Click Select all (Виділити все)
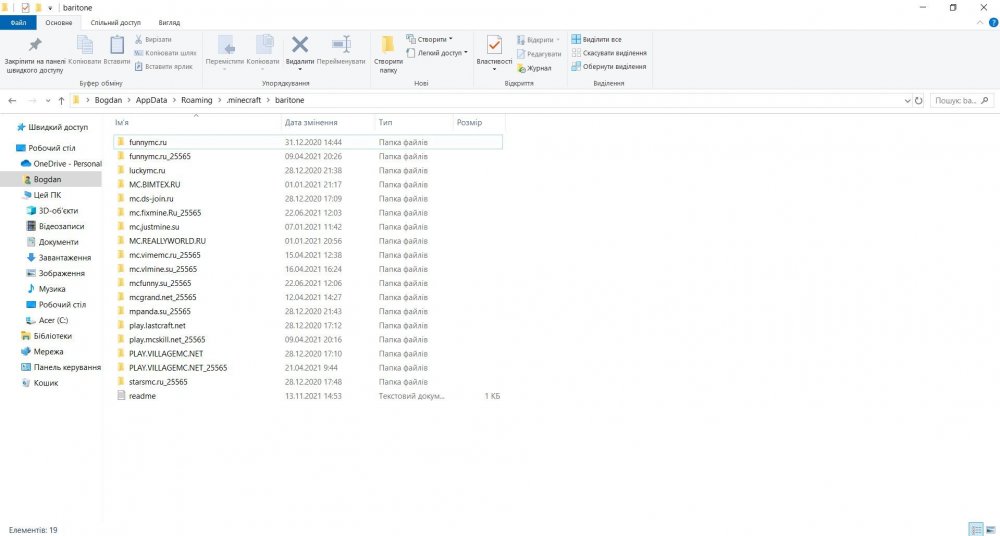This screenshot has height=536, width=1000. pos(596,40)
